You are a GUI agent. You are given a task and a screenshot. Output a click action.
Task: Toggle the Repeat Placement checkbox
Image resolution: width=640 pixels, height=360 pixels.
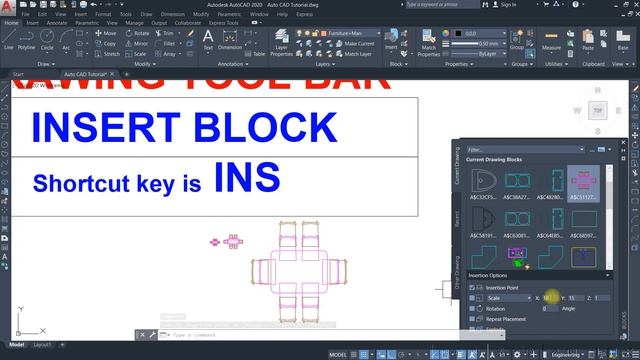tap(472, 319)
